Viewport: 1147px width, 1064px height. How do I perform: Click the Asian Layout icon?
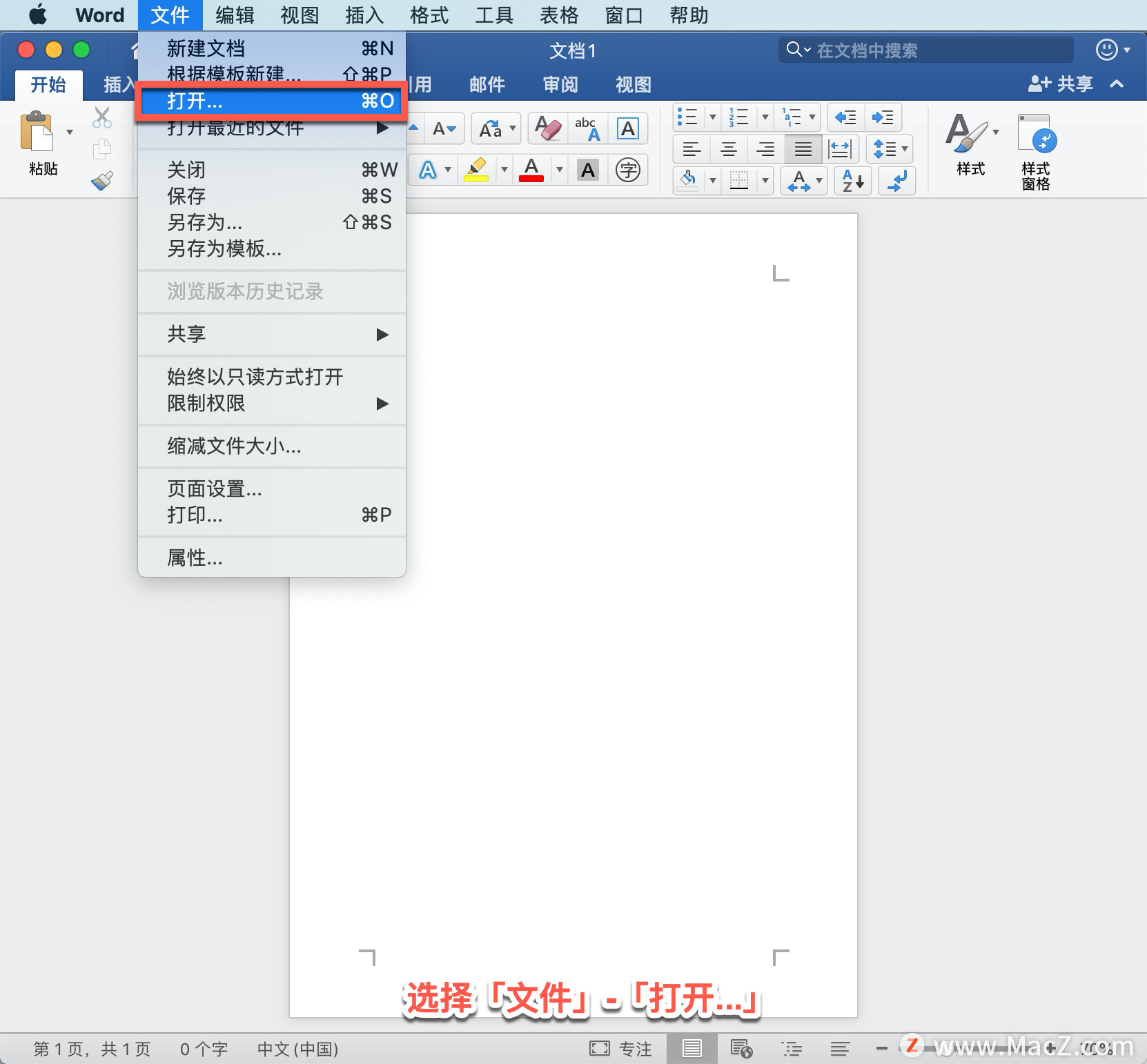(798, 181)
